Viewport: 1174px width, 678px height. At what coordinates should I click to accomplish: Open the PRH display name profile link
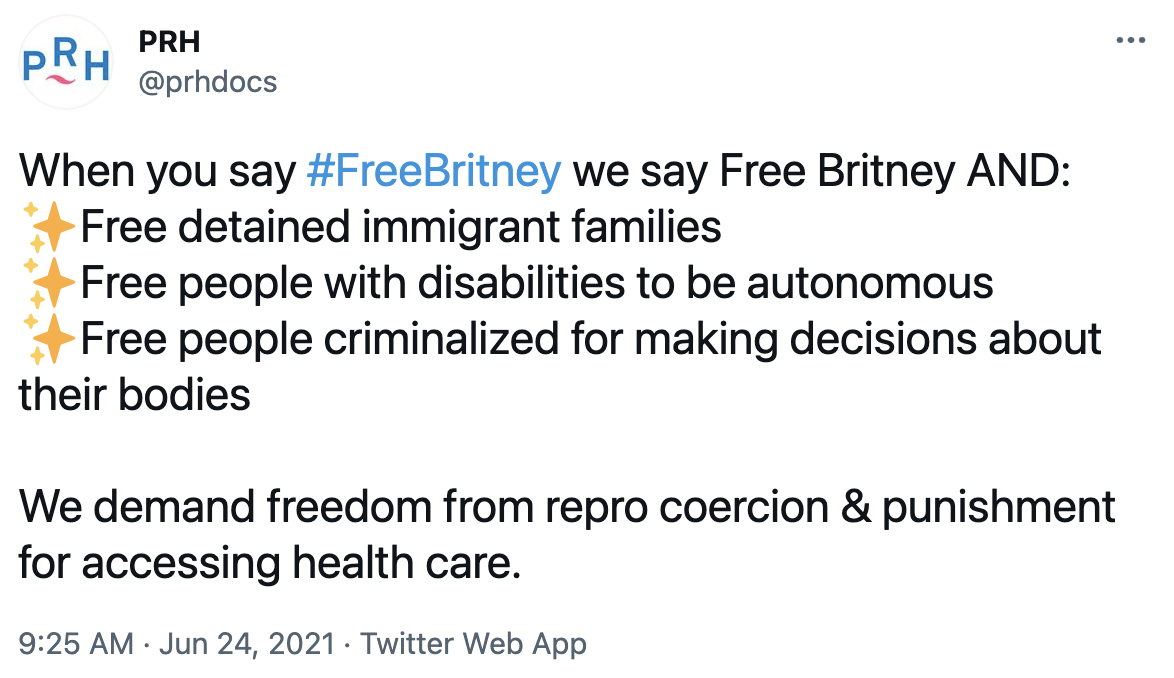pyautogui.click(x=169, y=42)
